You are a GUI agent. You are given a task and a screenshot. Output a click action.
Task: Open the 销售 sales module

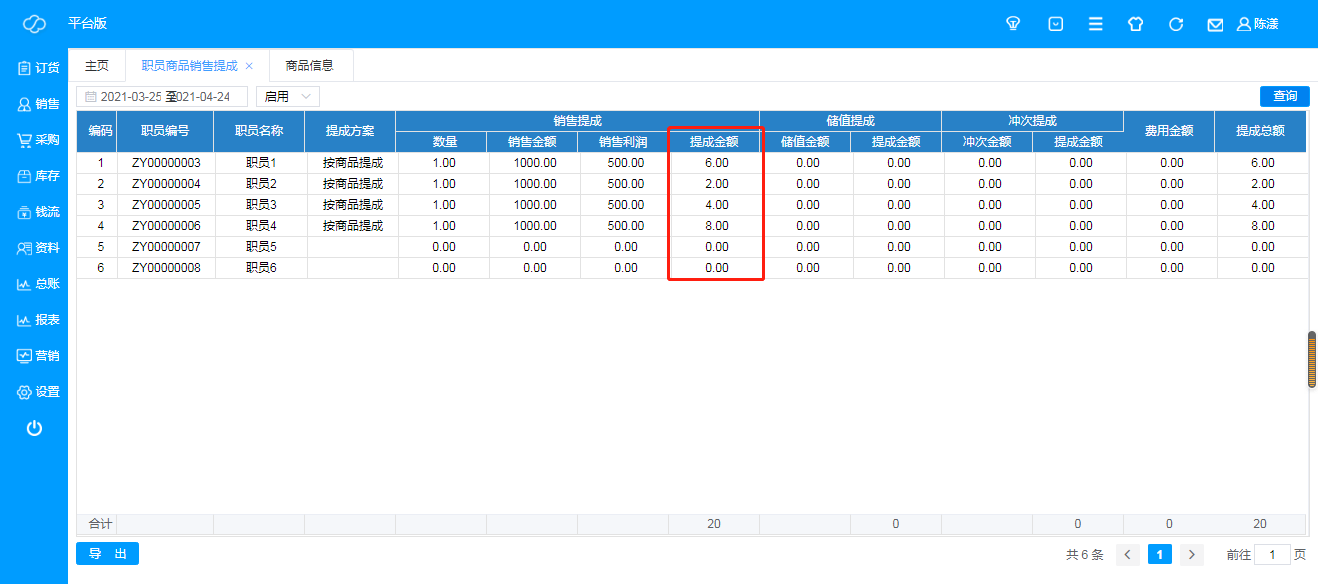coord(38,104)
